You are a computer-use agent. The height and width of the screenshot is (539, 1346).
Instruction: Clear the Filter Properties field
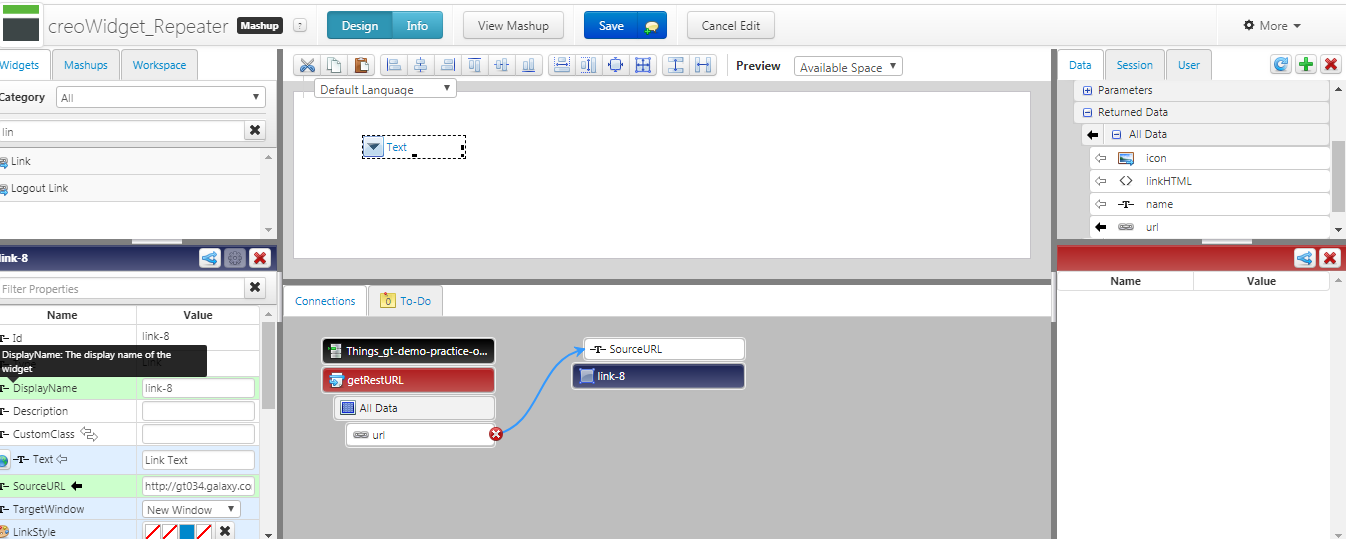coord(255,288)
